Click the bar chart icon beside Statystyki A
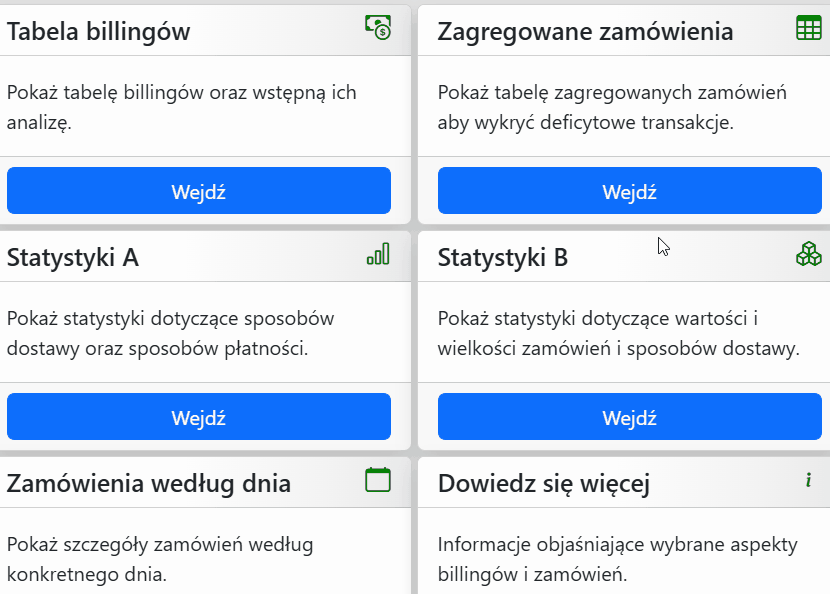The width and height of the screenshot is (830, 594). pos(378,254)
